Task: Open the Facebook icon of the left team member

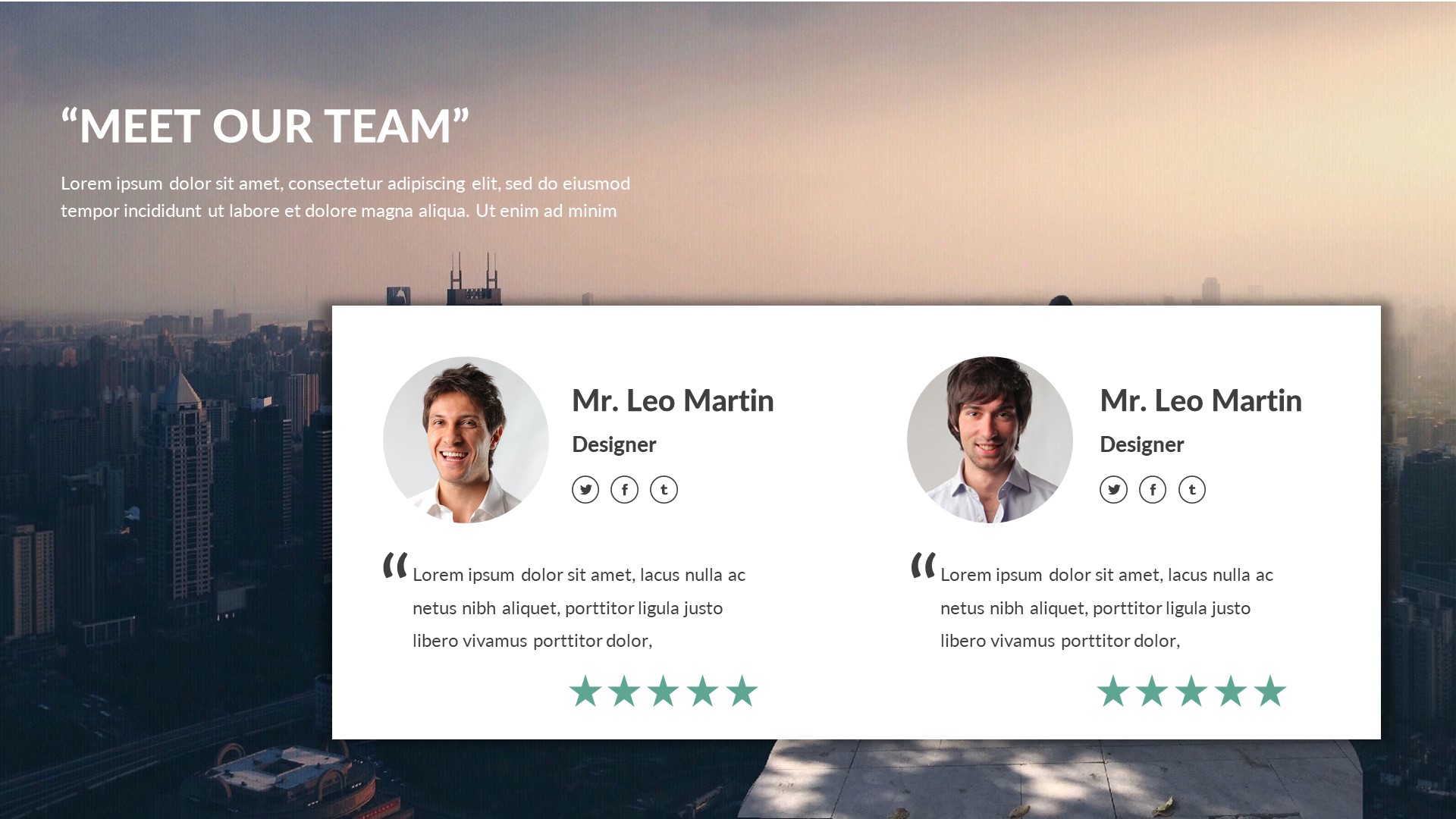Action: click(625, 490)
